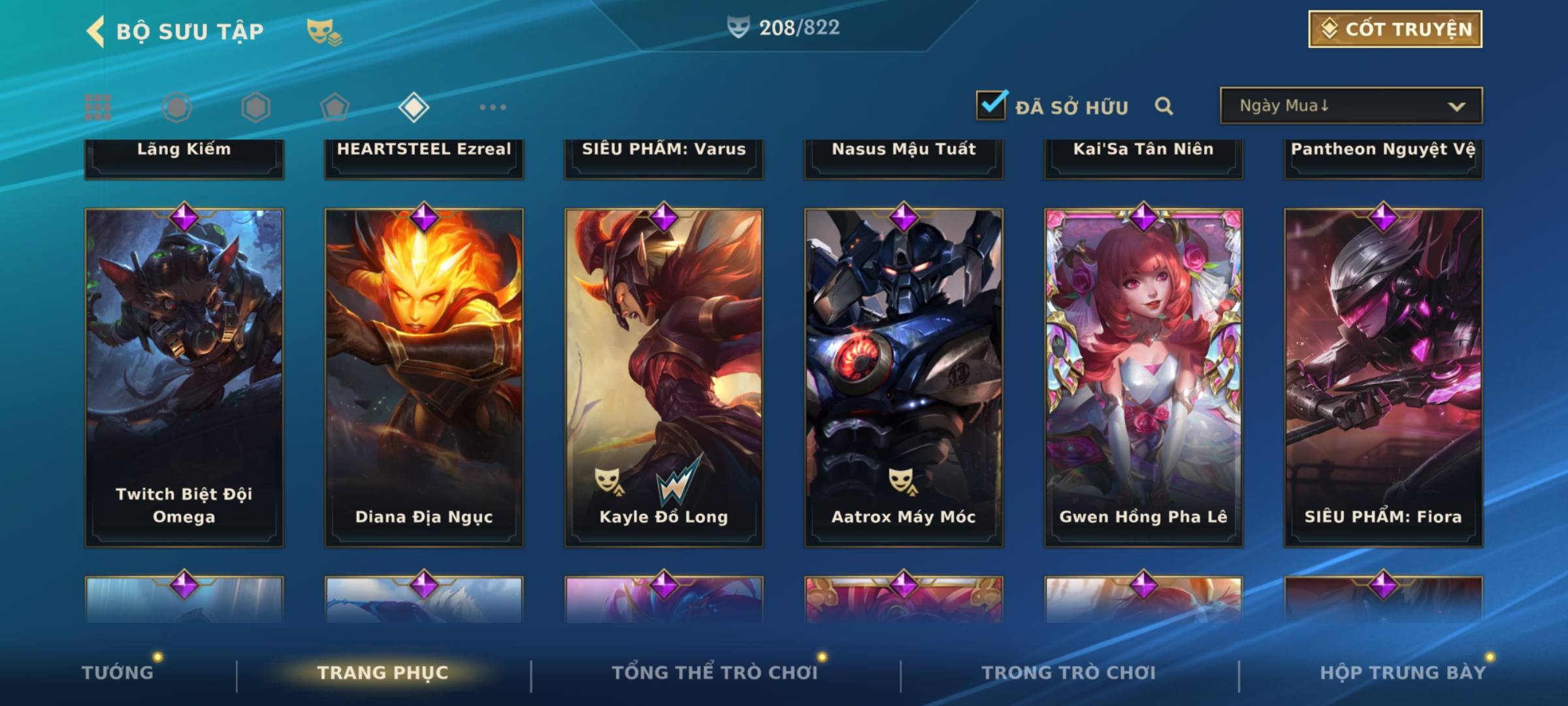Select the diamond rarity filter icon
Viewport: 1568px width, 706px height.
(x=414, y=107)
